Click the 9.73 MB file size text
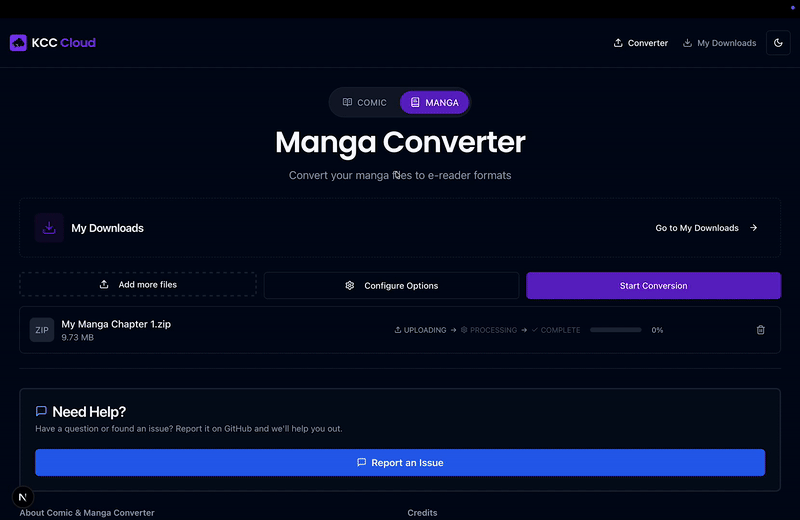The image size is (800, 520). [78, 337]
